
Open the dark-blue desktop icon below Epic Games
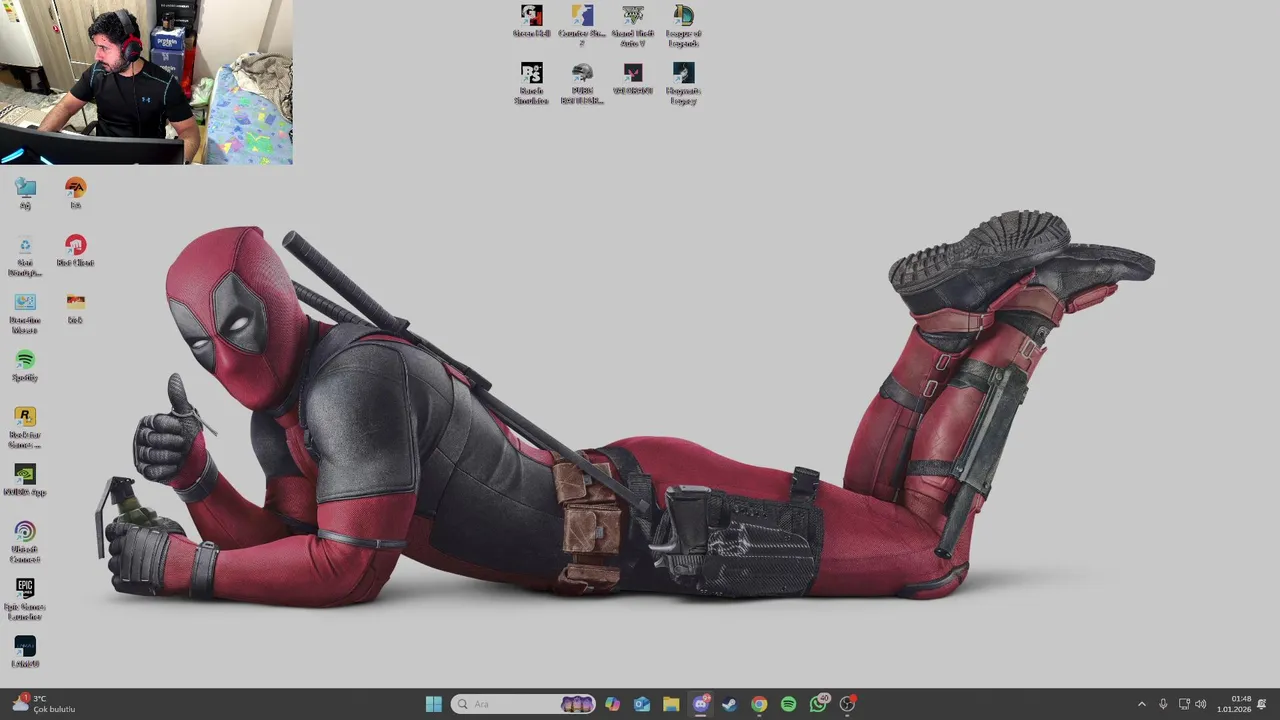(x=25, y=652)
